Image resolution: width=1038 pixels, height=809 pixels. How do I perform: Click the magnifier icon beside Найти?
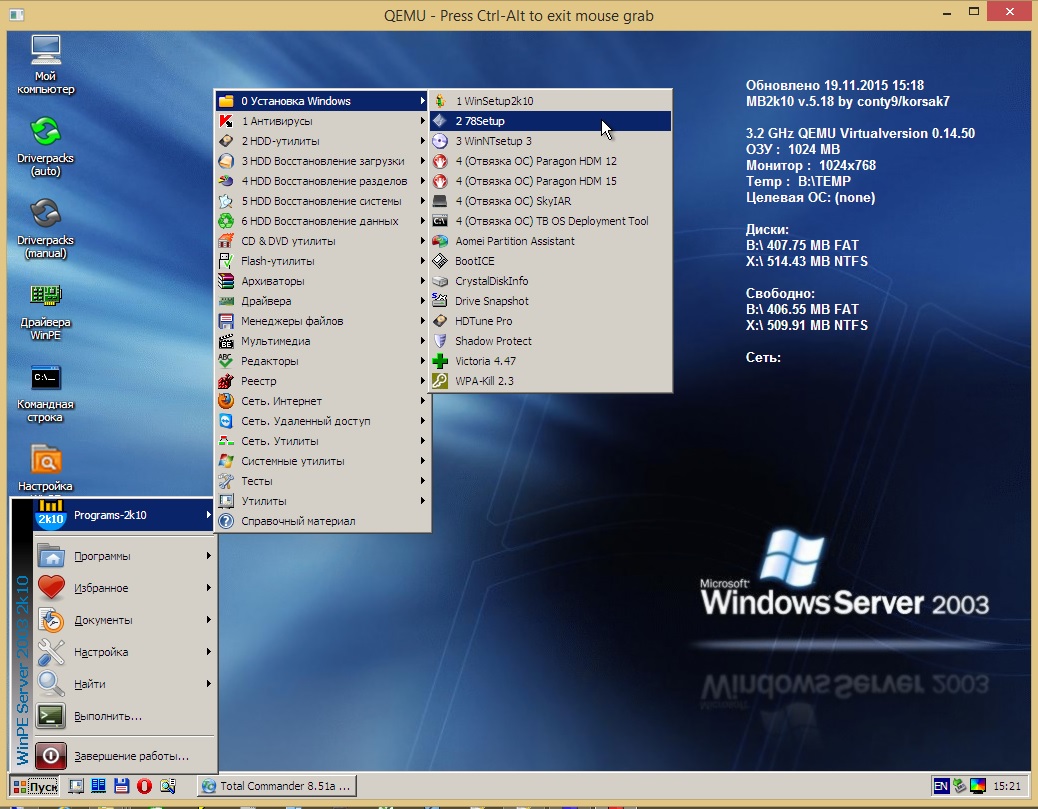coord(51,683)
